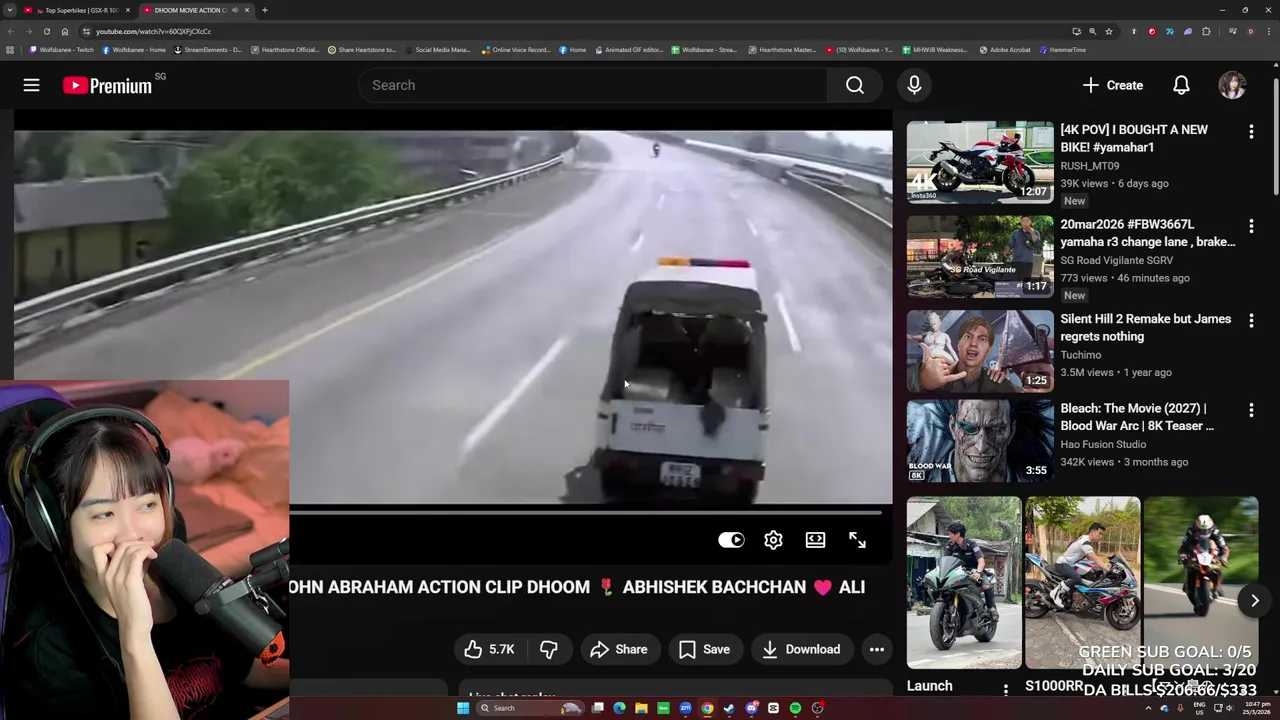Toggle the autoplay switch in player
This screenshot has height=720, width=1280.
click(x=731, y=540)
